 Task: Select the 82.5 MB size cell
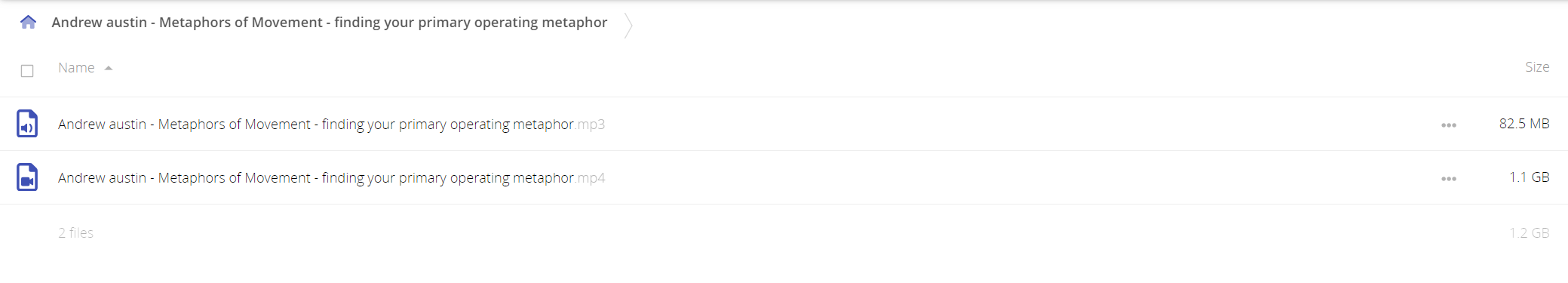click(x=1524, y=124)
